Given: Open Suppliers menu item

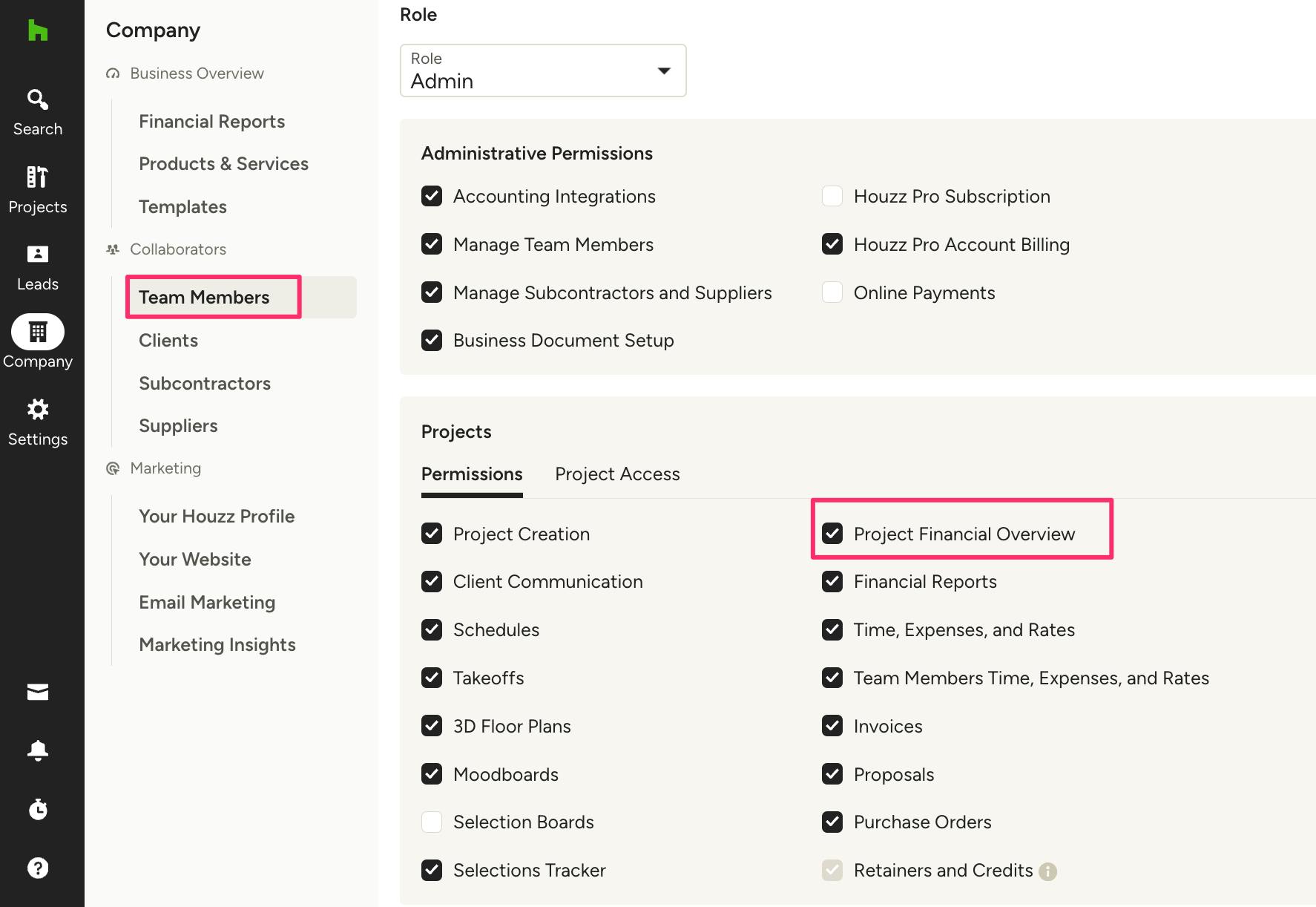Looking at the screenshot, I should tap(178, 426).
